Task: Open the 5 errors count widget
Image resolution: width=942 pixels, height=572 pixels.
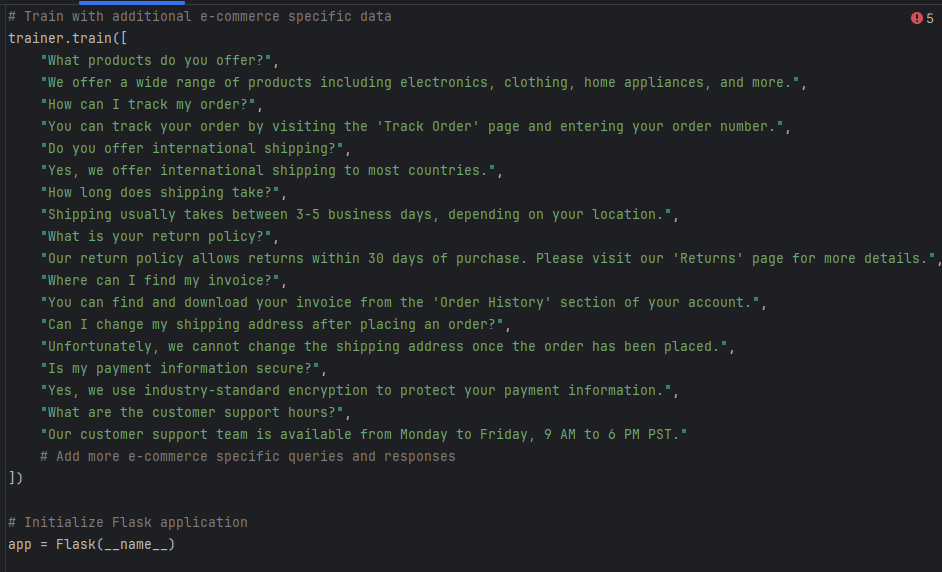Action: (x=922, y=18)
